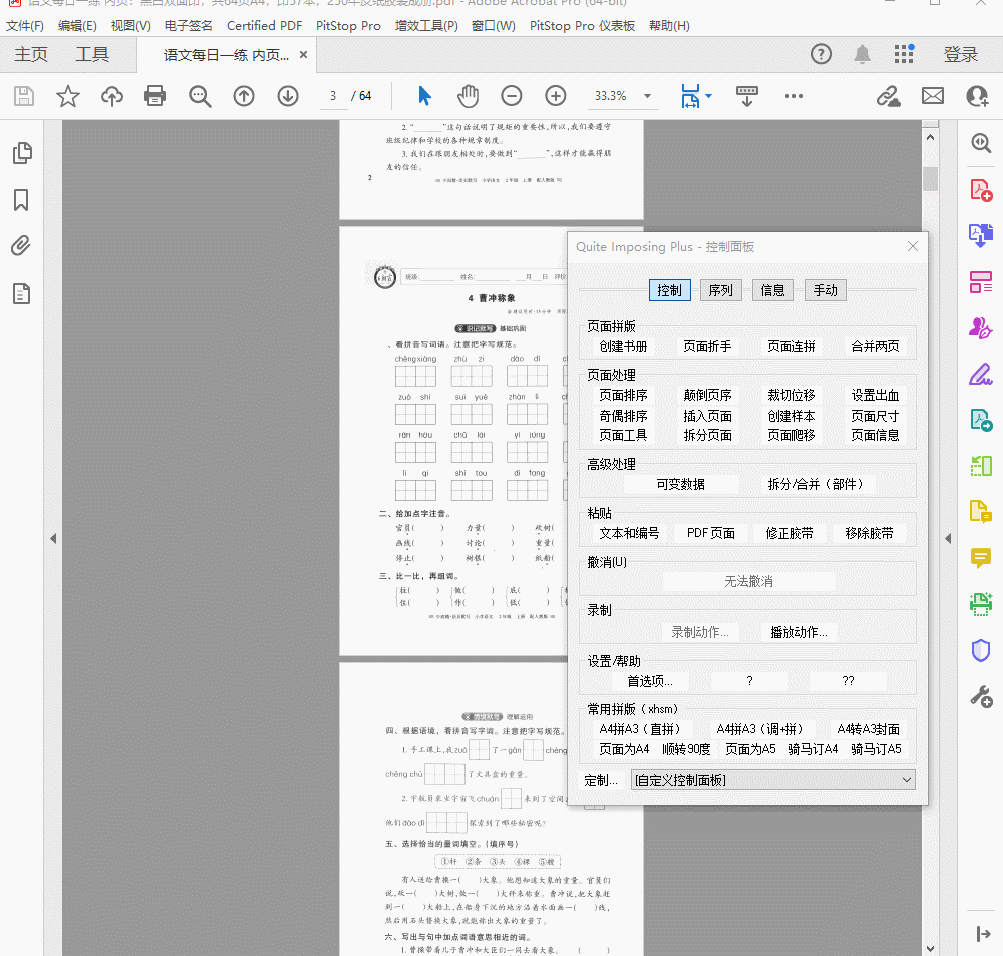Click the 定制... button
1003x956 pixels.
click(601, 780)
